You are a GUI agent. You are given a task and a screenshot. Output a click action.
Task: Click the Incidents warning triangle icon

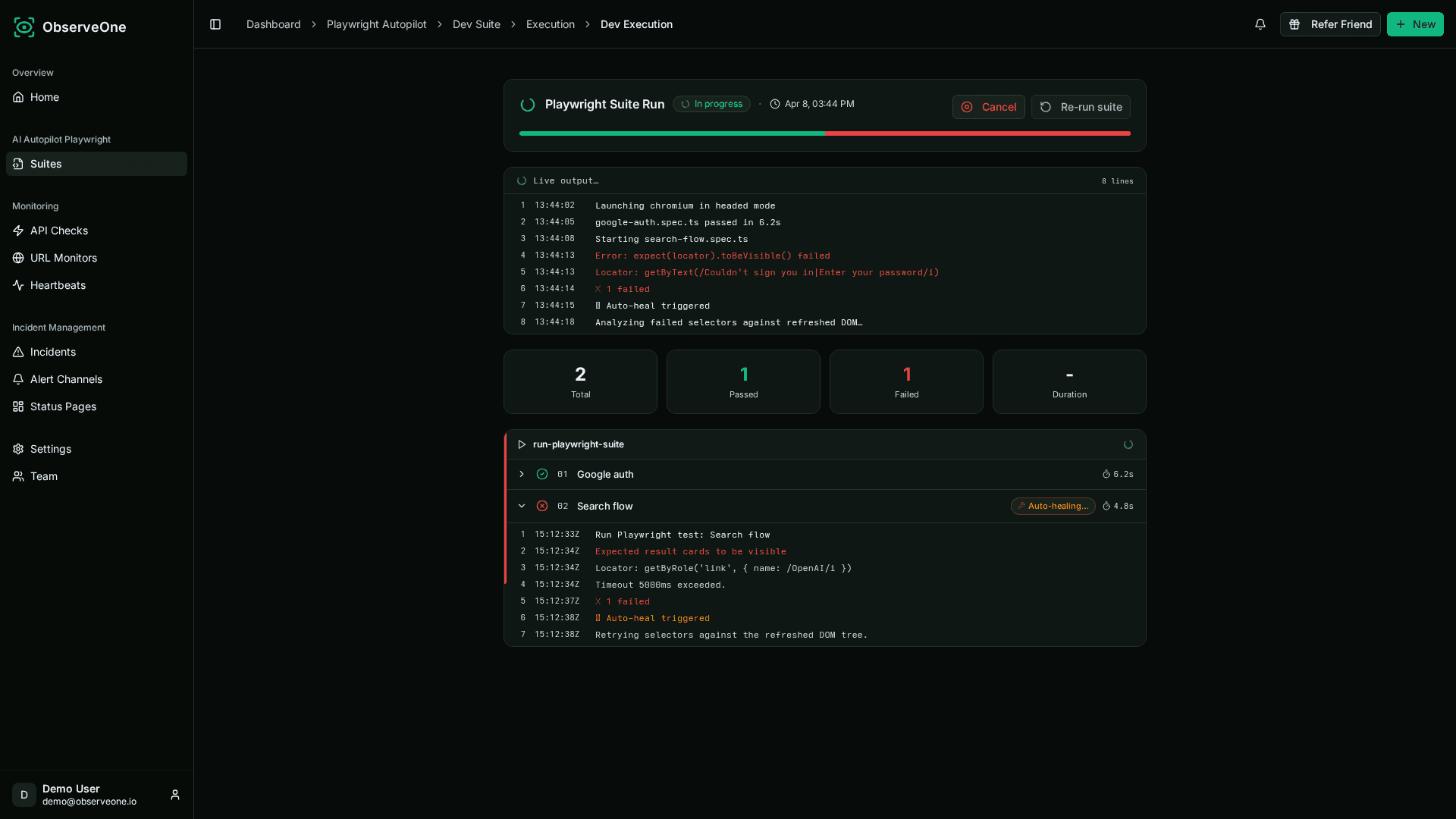coord(18,352)
